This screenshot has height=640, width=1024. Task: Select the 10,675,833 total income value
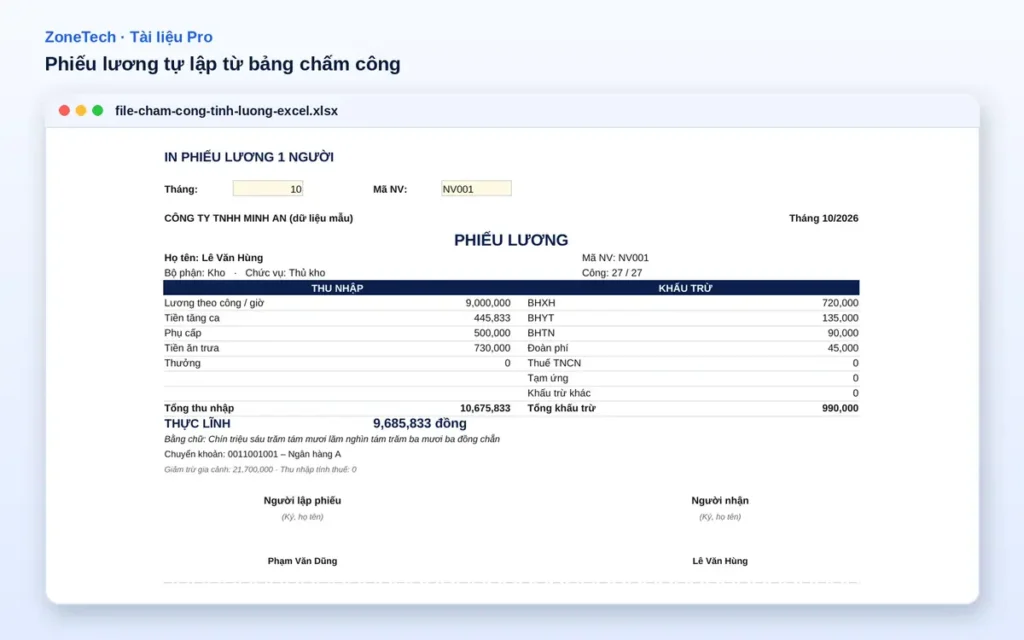click(x=485, y=408)
